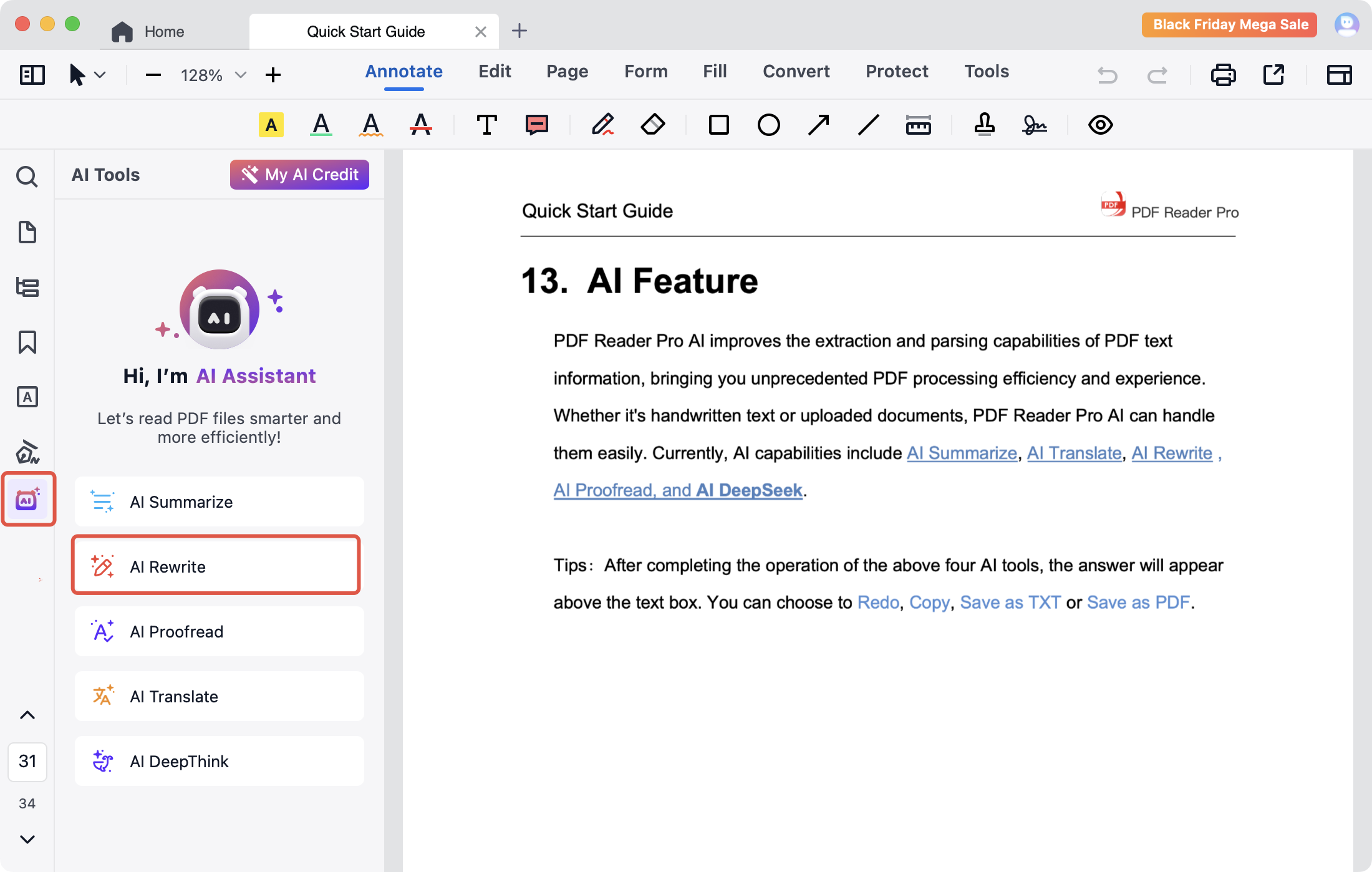Switch to the Convert tab

[796, 72]
